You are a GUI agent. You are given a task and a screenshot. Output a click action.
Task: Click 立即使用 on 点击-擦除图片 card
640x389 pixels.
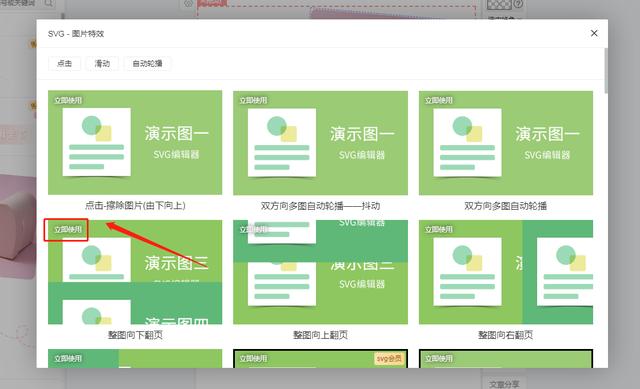[x=68, y=100]
